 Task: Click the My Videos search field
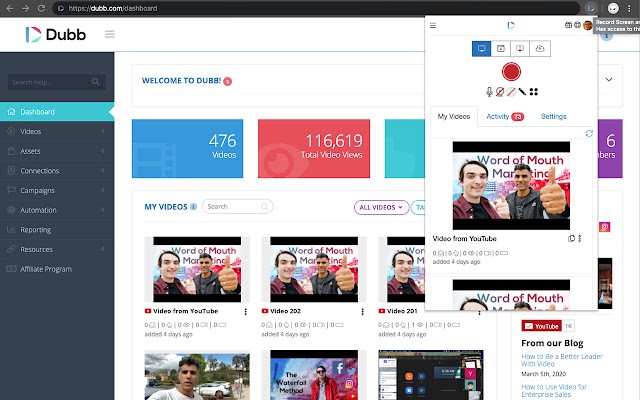[x=238, y=207]
